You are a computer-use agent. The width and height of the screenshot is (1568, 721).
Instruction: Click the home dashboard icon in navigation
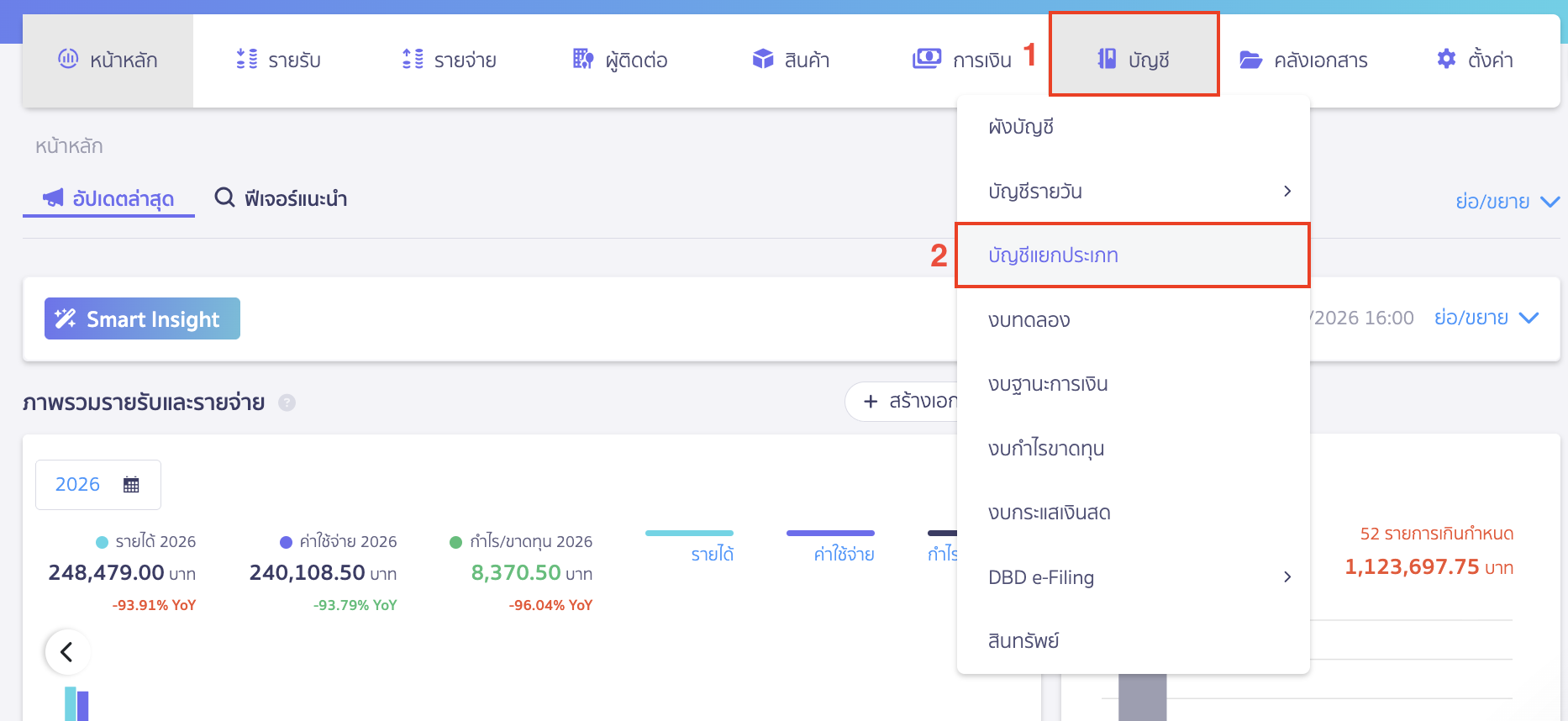(68, 59)
